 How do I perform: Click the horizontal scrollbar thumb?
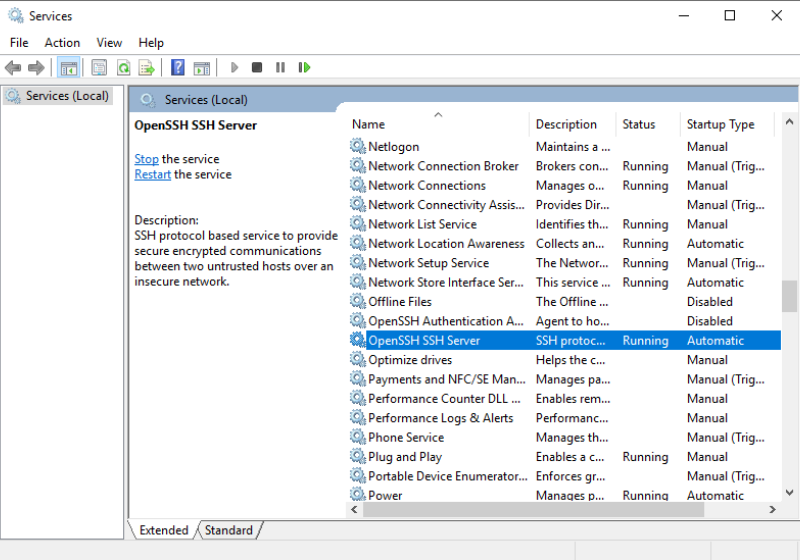[x=534, y=509]
